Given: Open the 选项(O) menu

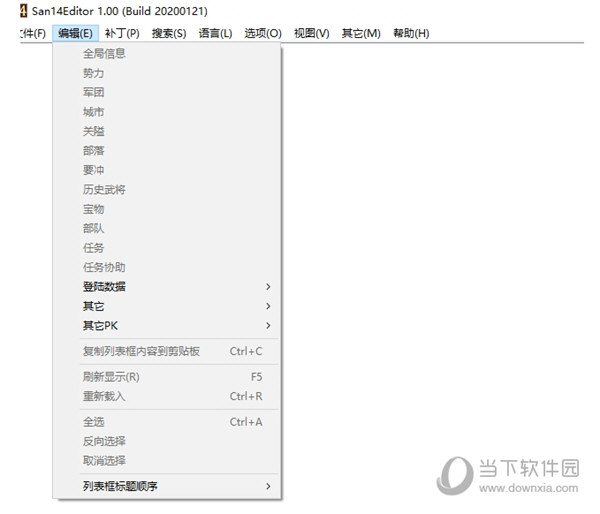Looking at the screenshot, I should [263, 33].
